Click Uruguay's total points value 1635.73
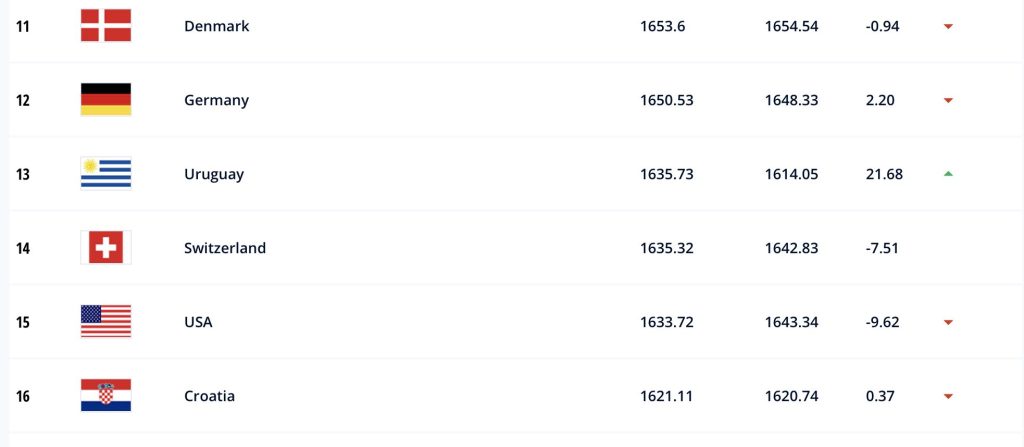The width and height of the screenshot is (1024, 447). [x=667, y=174]
